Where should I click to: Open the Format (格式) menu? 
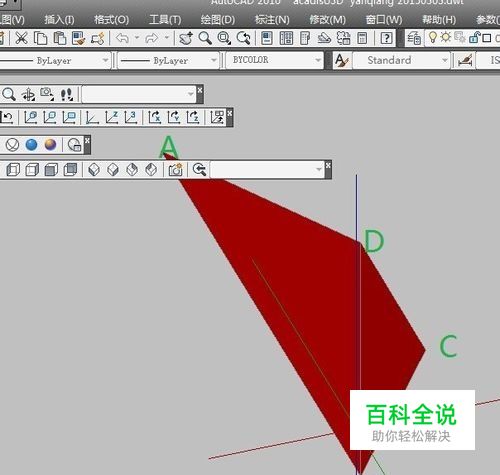click(111, 20)
